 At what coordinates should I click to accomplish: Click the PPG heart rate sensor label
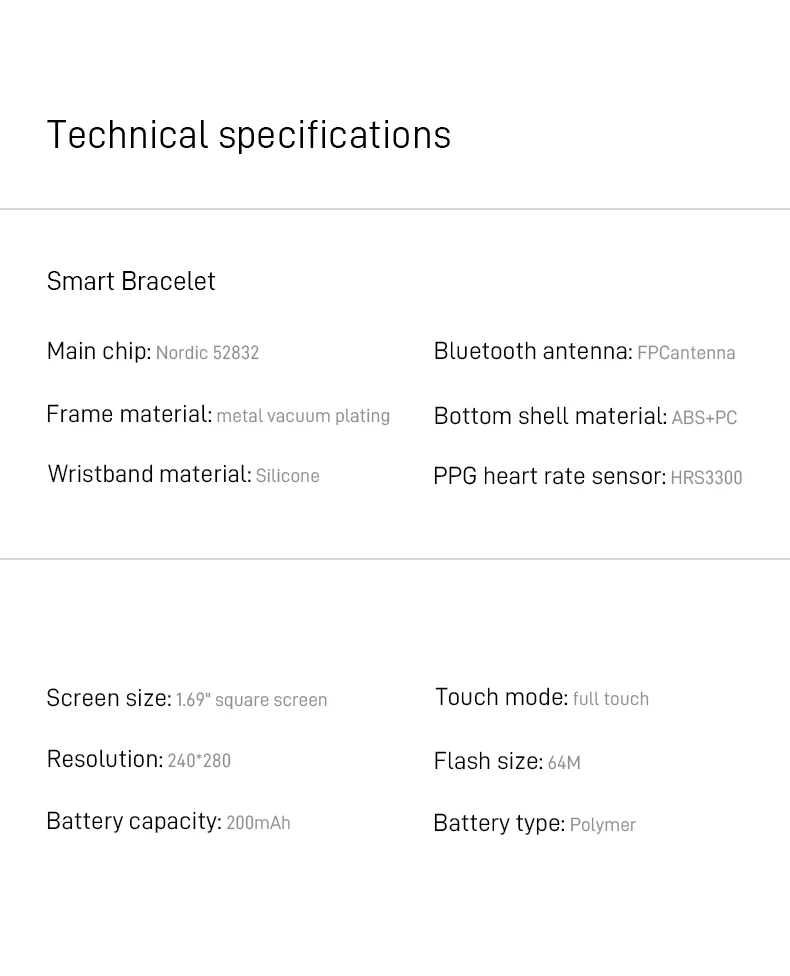click(x=549, y=476)
